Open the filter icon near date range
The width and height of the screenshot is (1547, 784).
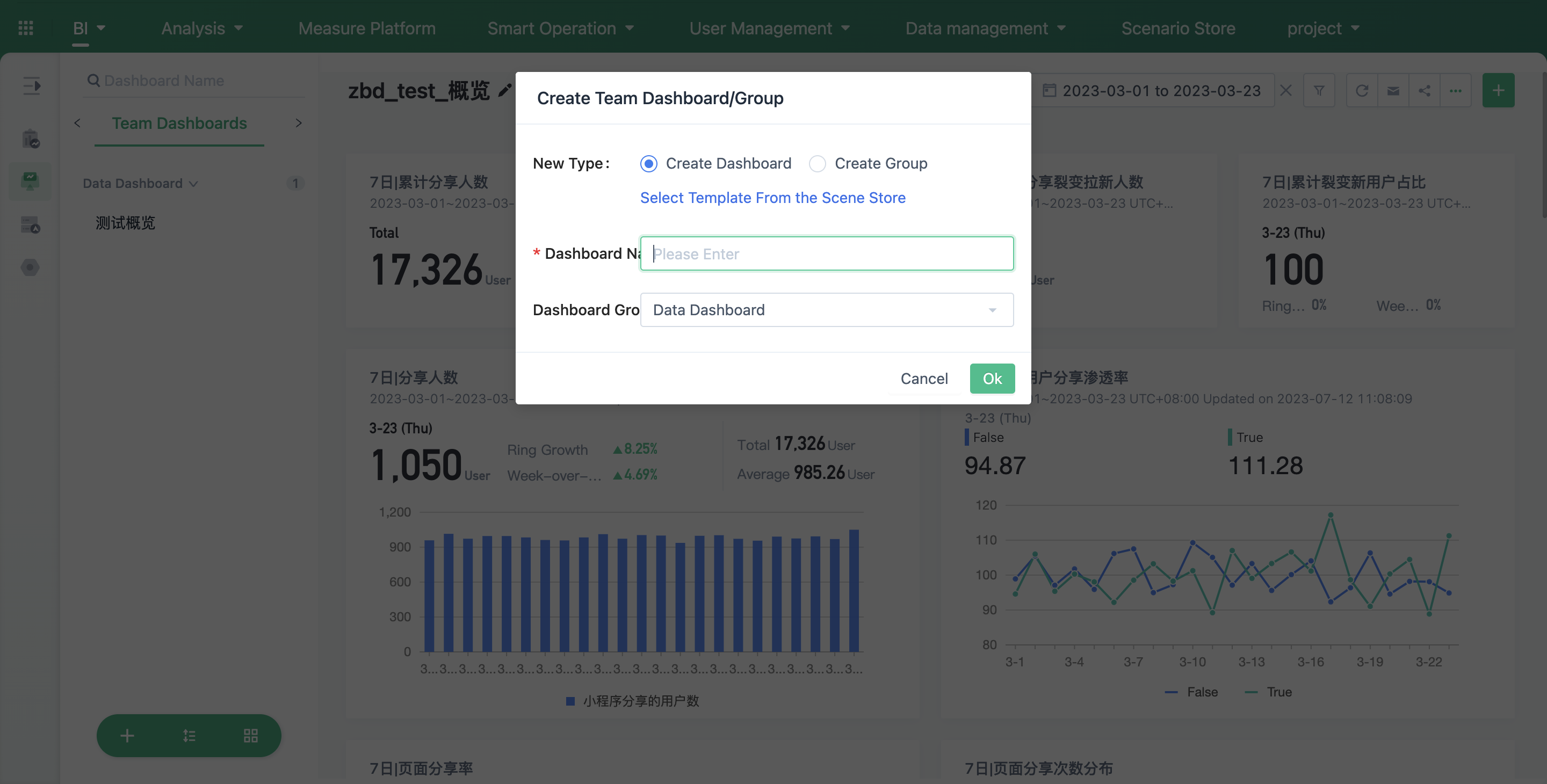[1319, 90]
